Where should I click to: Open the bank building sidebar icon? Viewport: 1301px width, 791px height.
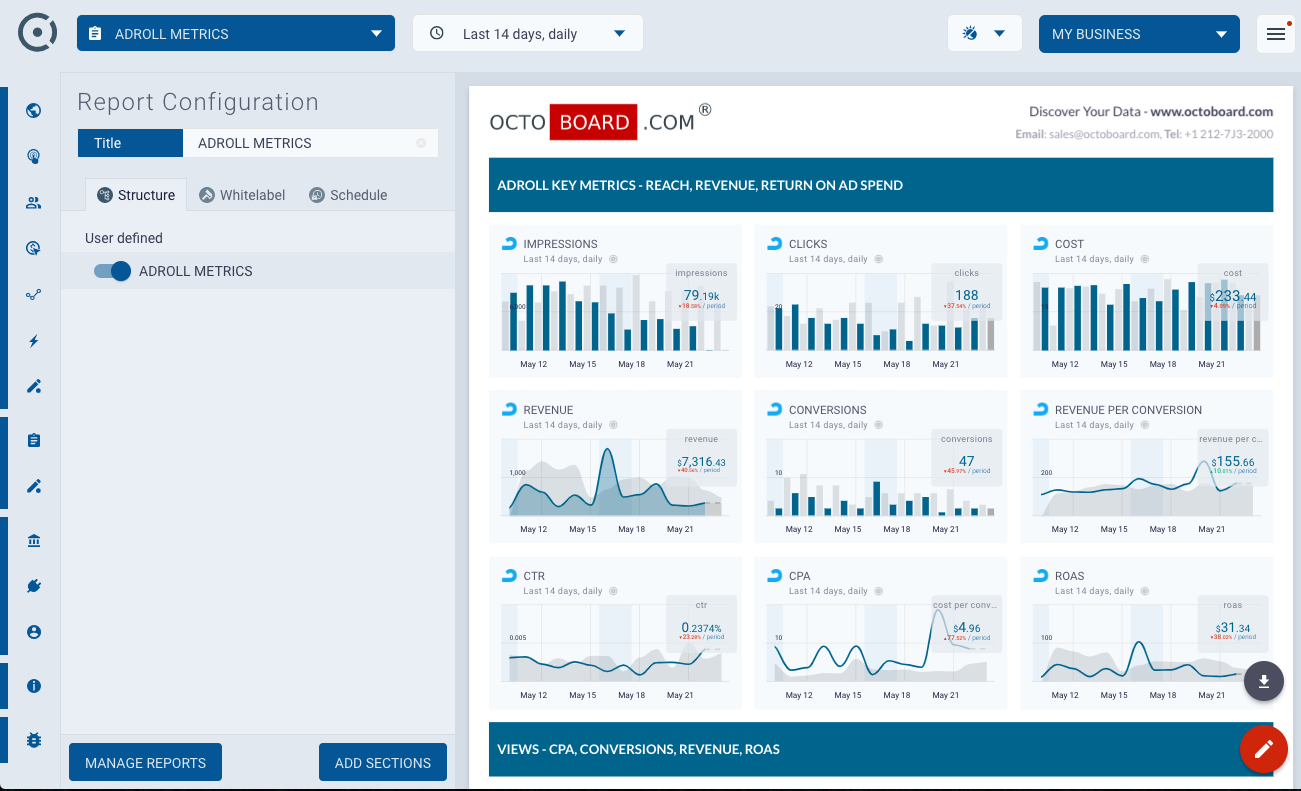[34, 541]
